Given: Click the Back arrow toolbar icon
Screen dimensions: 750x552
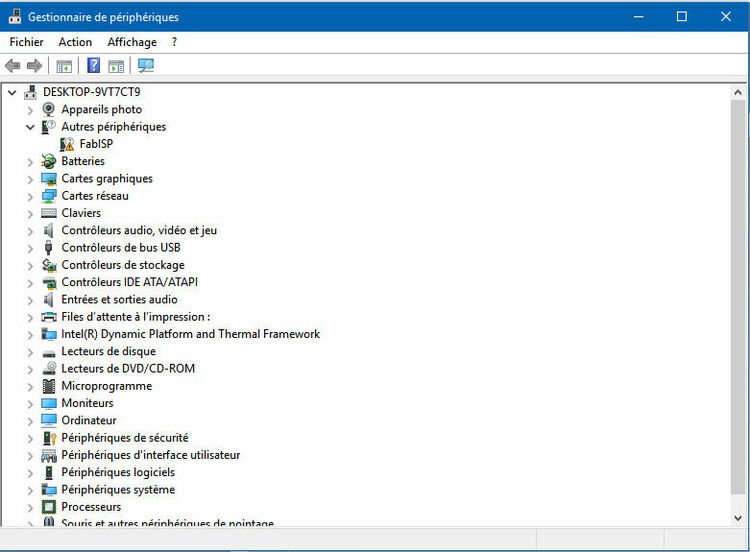Looking at the screenshot, I should pos(12,66).
